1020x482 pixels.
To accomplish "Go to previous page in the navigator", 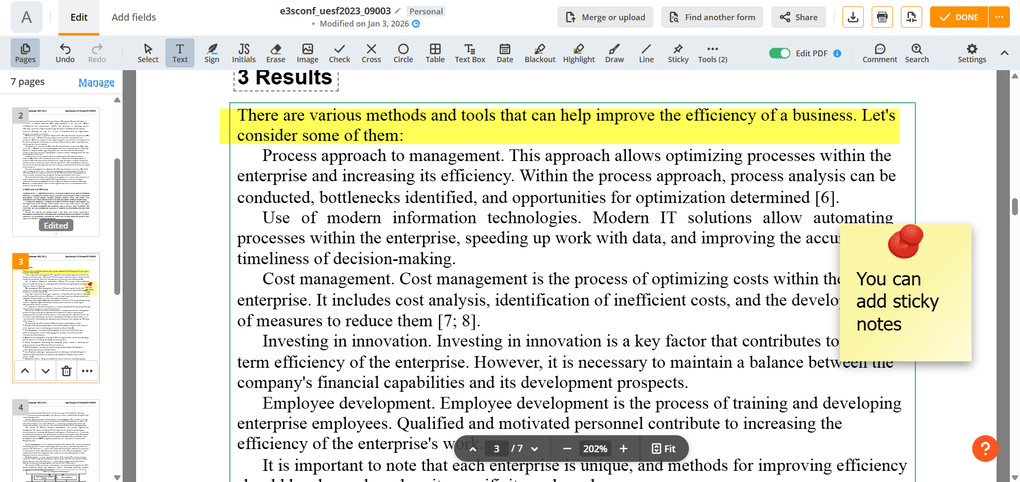I will tap(472, 449).
